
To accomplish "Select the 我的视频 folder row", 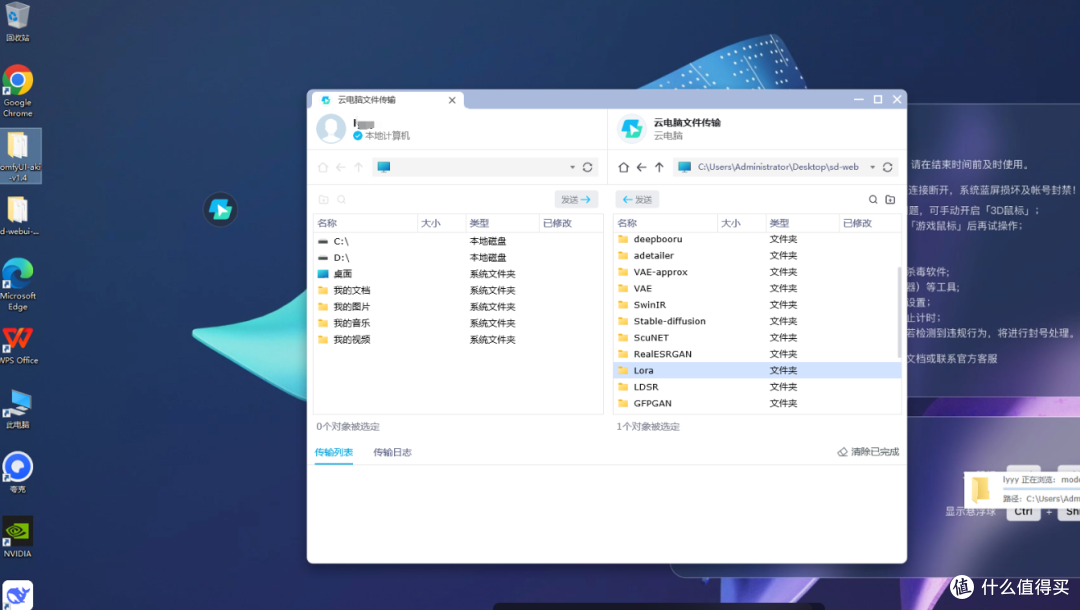I will (458, 340).
